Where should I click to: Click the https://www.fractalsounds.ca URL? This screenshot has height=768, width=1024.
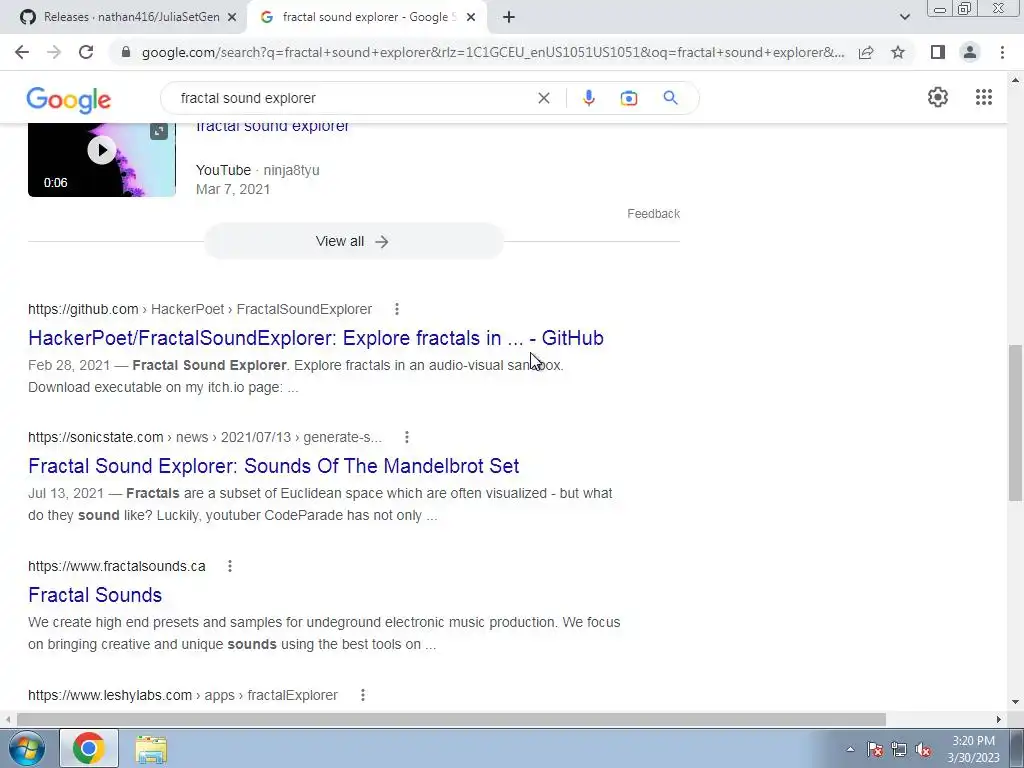117,566
